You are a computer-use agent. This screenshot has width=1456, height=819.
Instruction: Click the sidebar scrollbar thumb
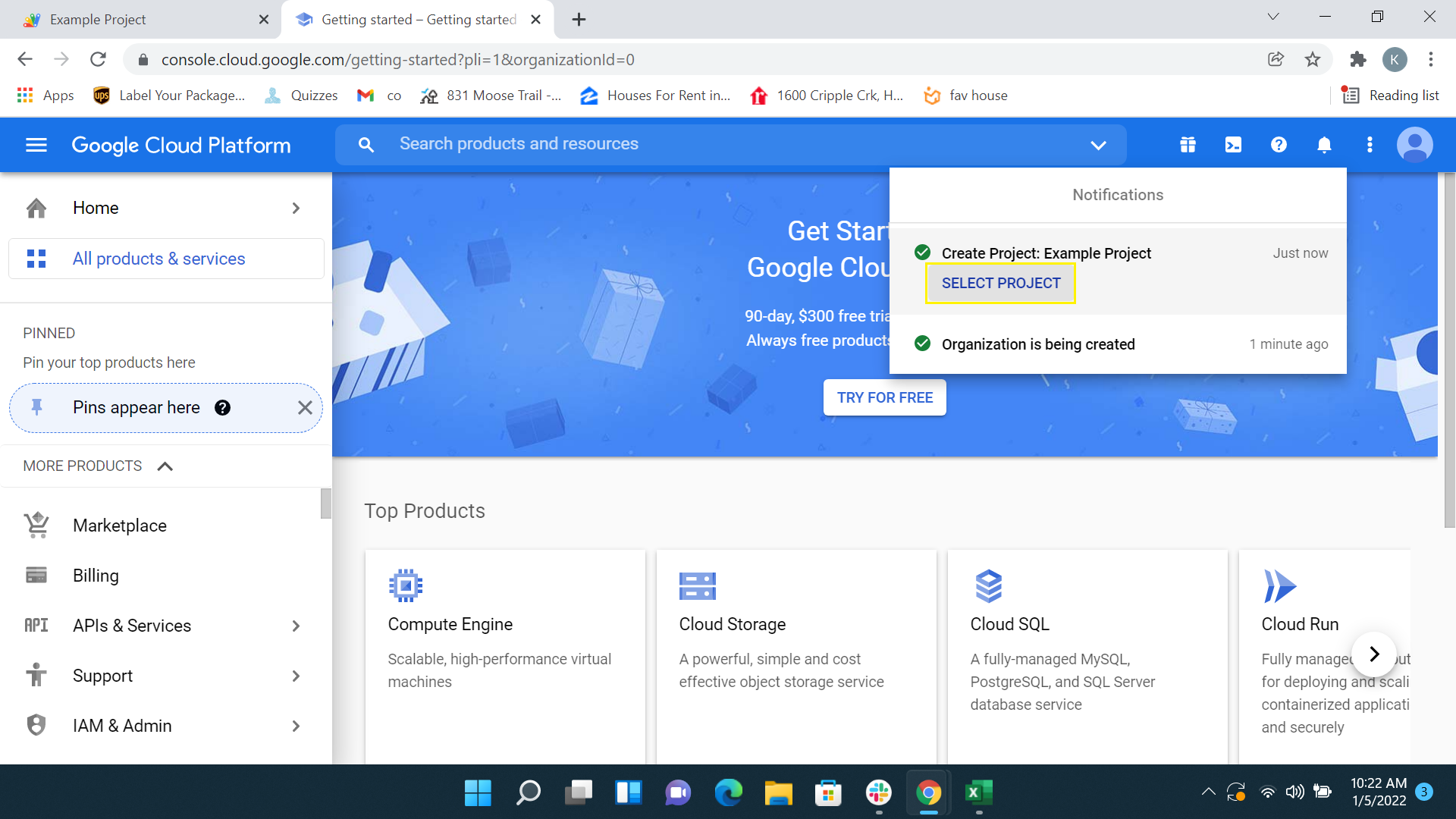point(326,504)
